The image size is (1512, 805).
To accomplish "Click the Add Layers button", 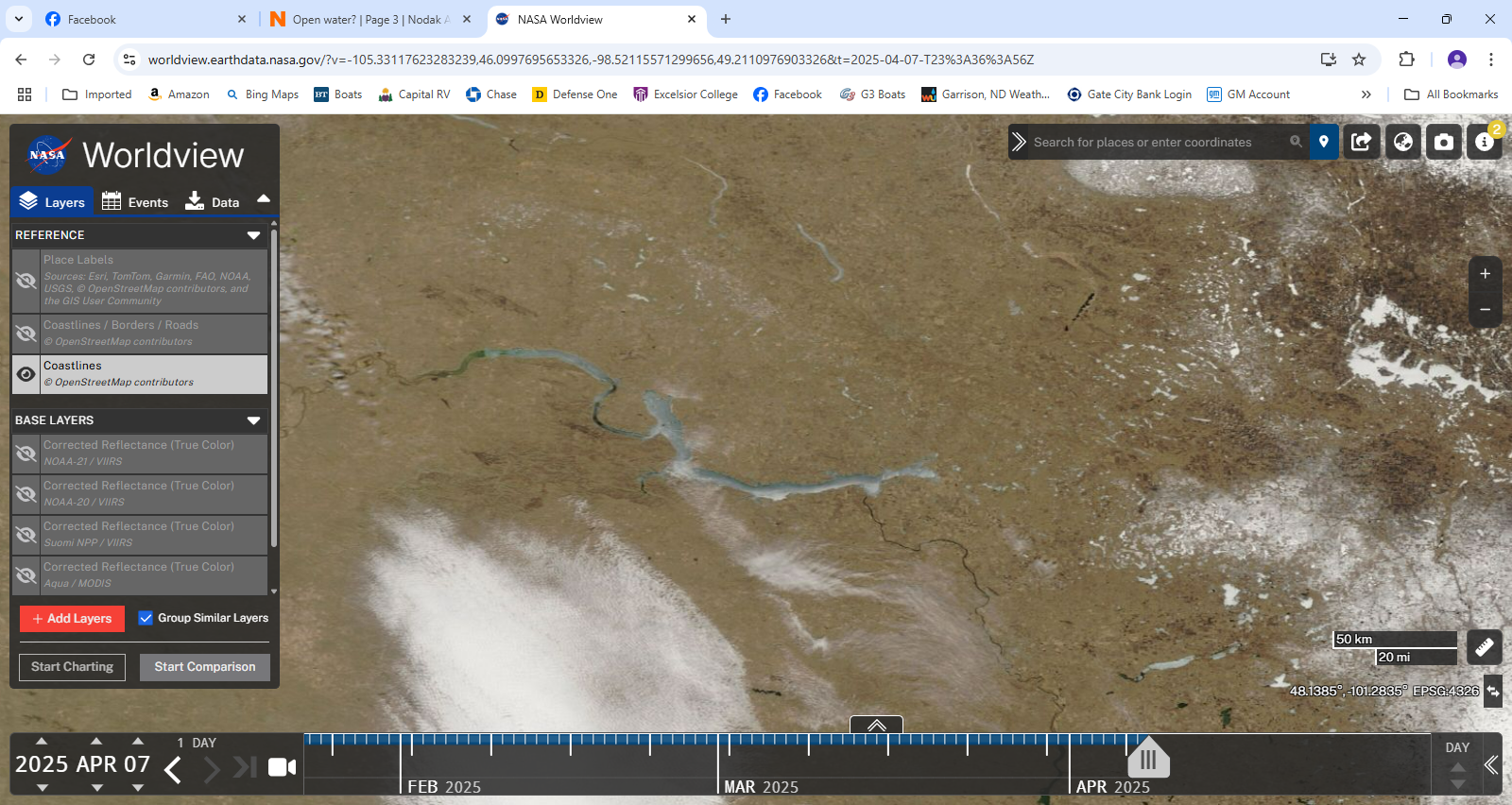I will 72,619.
